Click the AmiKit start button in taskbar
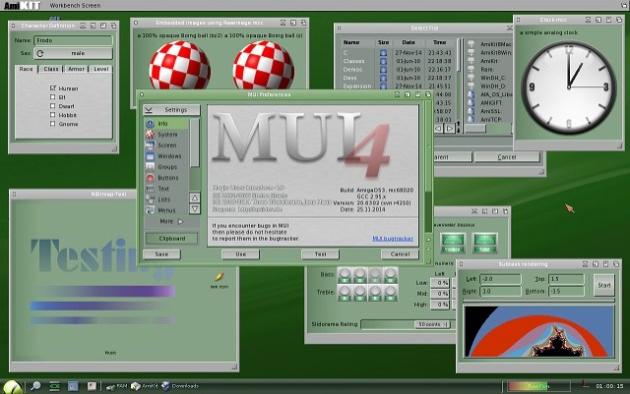Image resolution: width=630 pixels, height=394 pixels. (12, 387)
